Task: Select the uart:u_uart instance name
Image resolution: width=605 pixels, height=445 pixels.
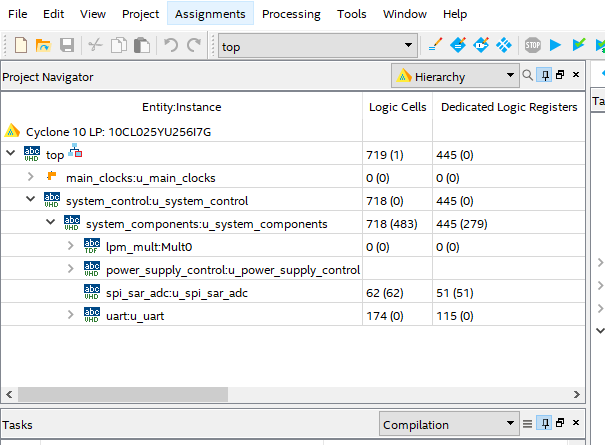Action: [135, 316]
